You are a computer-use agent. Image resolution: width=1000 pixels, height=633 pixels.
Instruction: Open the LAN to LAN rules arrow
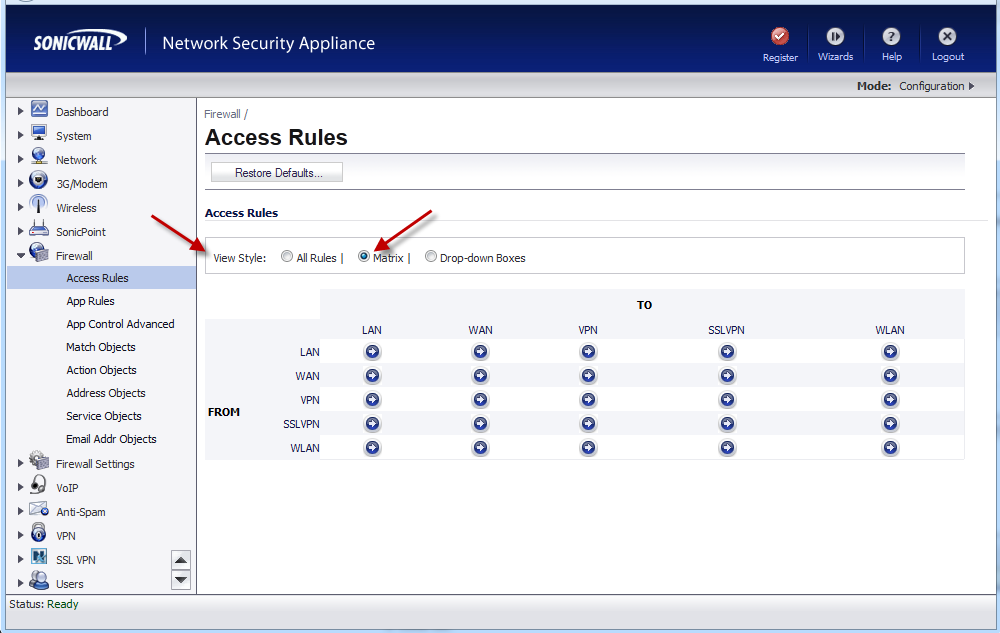pos(372,351)
